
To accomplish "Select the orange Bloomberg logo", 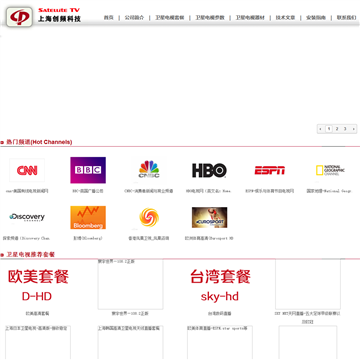I will point(88,217).
